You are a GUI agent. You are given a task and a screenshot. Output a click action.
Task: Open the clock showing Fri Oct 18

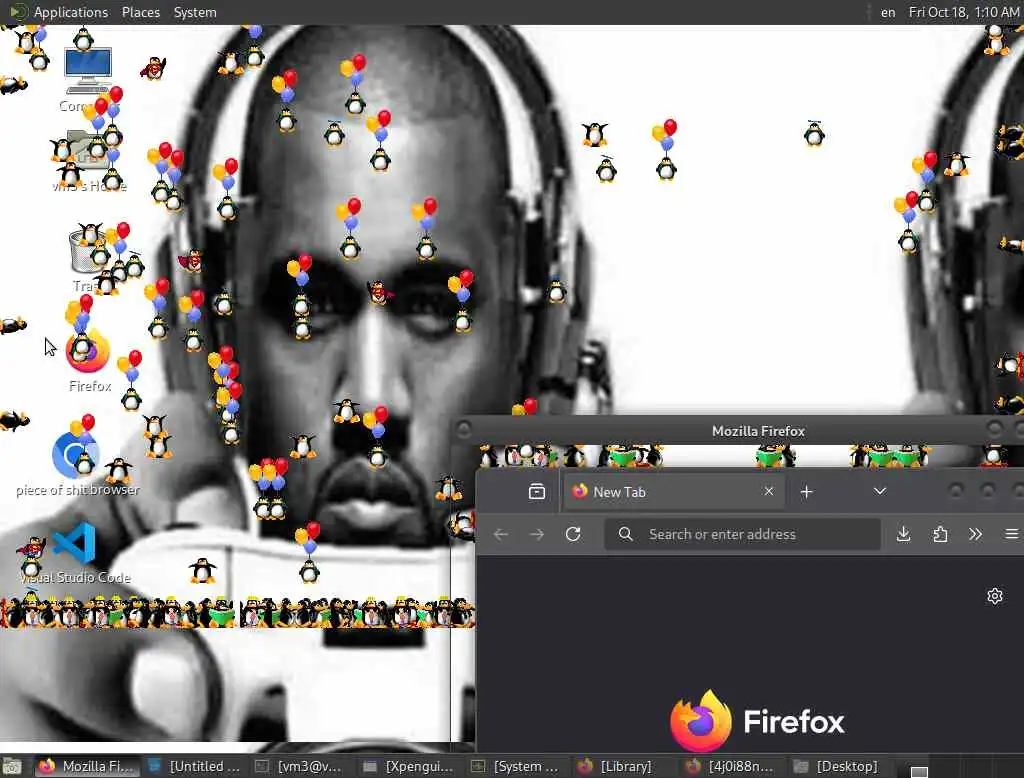(x=963, y=12)
